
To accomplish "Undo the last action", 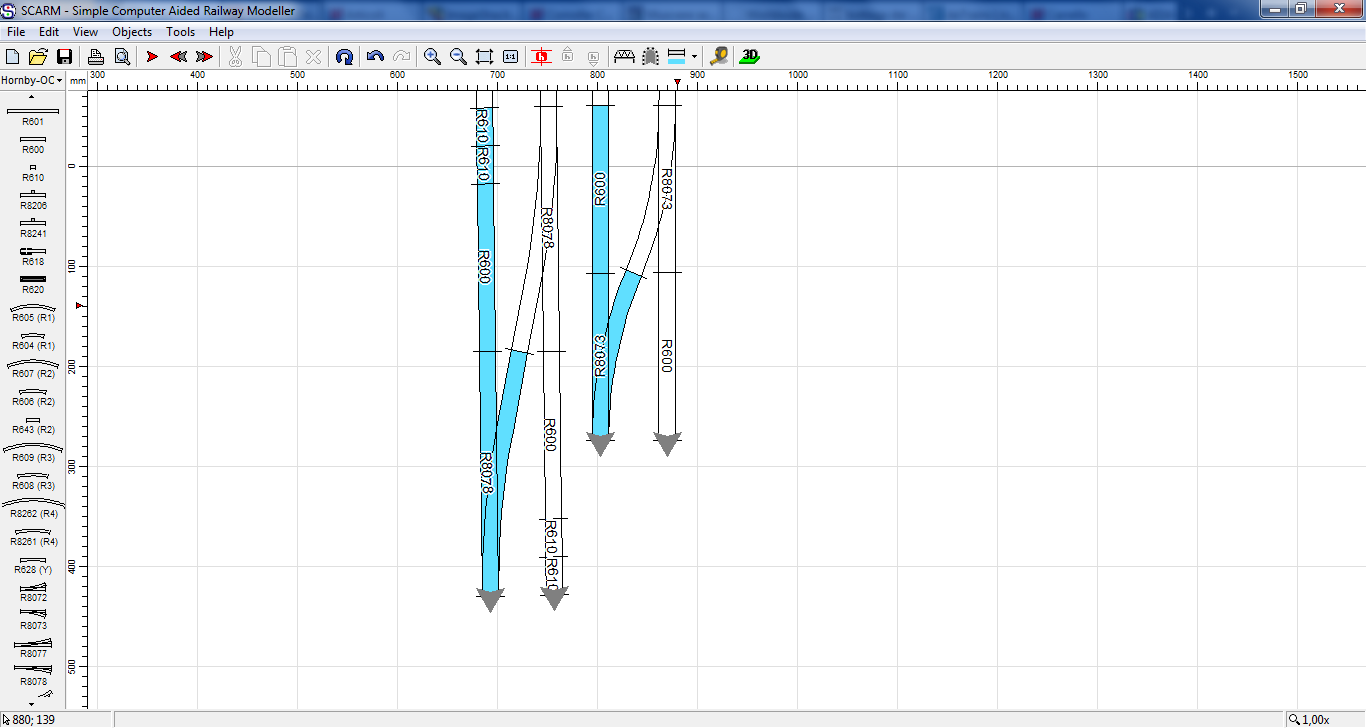I will pos(375,57).
